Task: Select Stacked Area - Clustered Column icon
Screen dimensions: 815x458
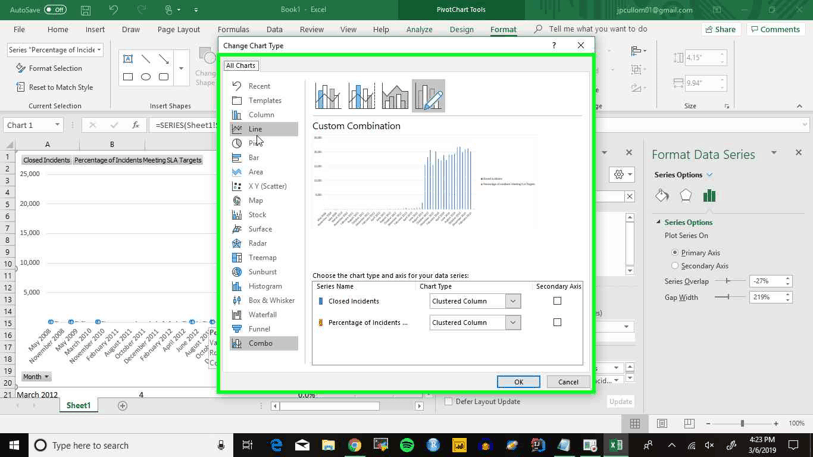Action: click(x=395, y=96)
